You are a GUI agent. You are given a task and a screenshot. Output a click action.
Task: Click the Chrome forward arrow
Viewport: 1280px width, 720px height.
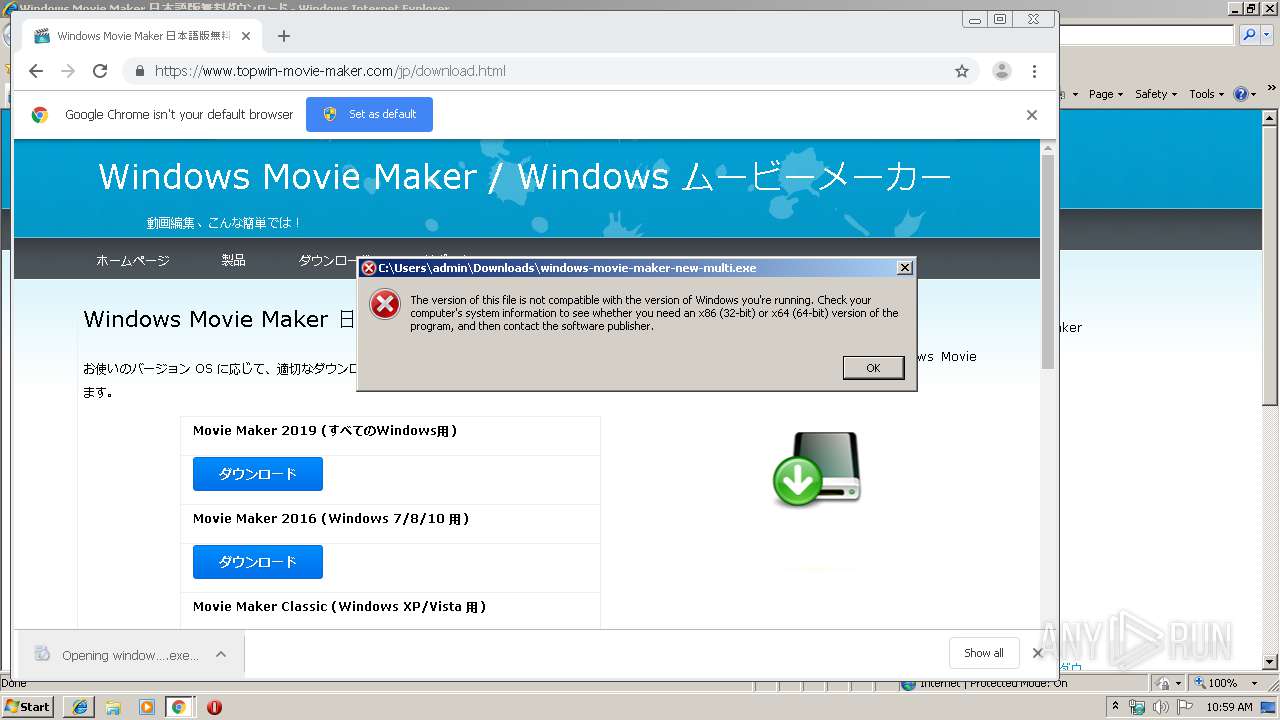[68, 71]
